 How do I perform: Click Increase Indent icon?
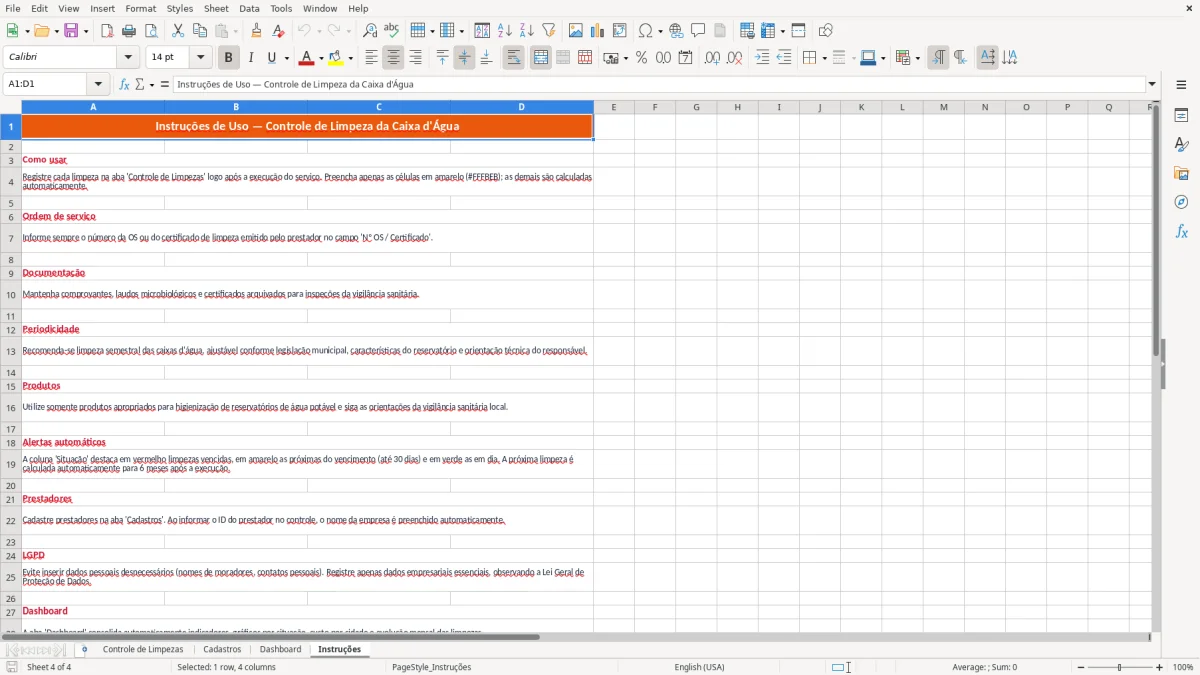click(x=762, y=58)
